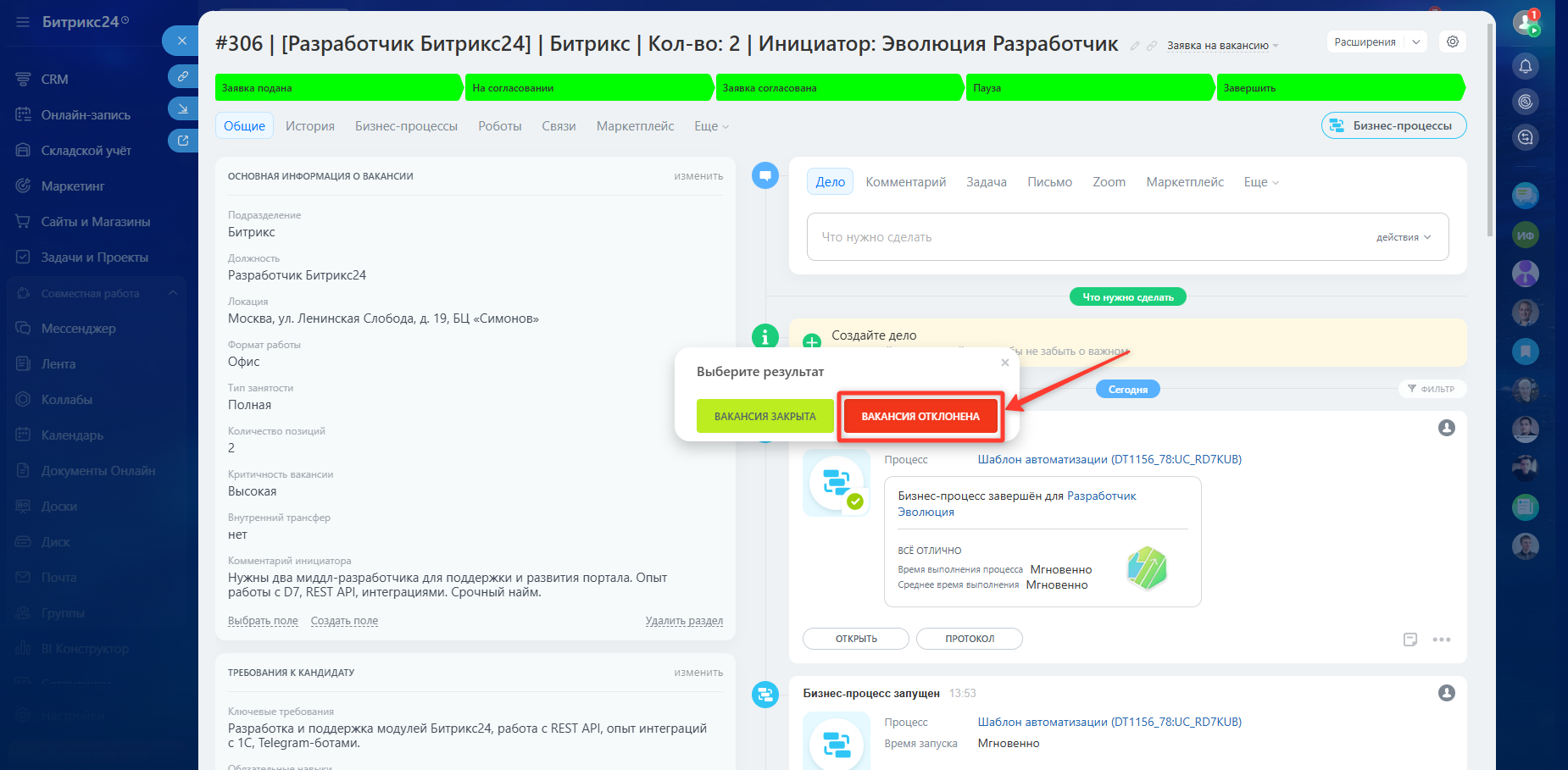The height and width of the screenshot is (770, 1568).
Task: Copy link using the slider's chain icon
Action: [x=182, y=76]
